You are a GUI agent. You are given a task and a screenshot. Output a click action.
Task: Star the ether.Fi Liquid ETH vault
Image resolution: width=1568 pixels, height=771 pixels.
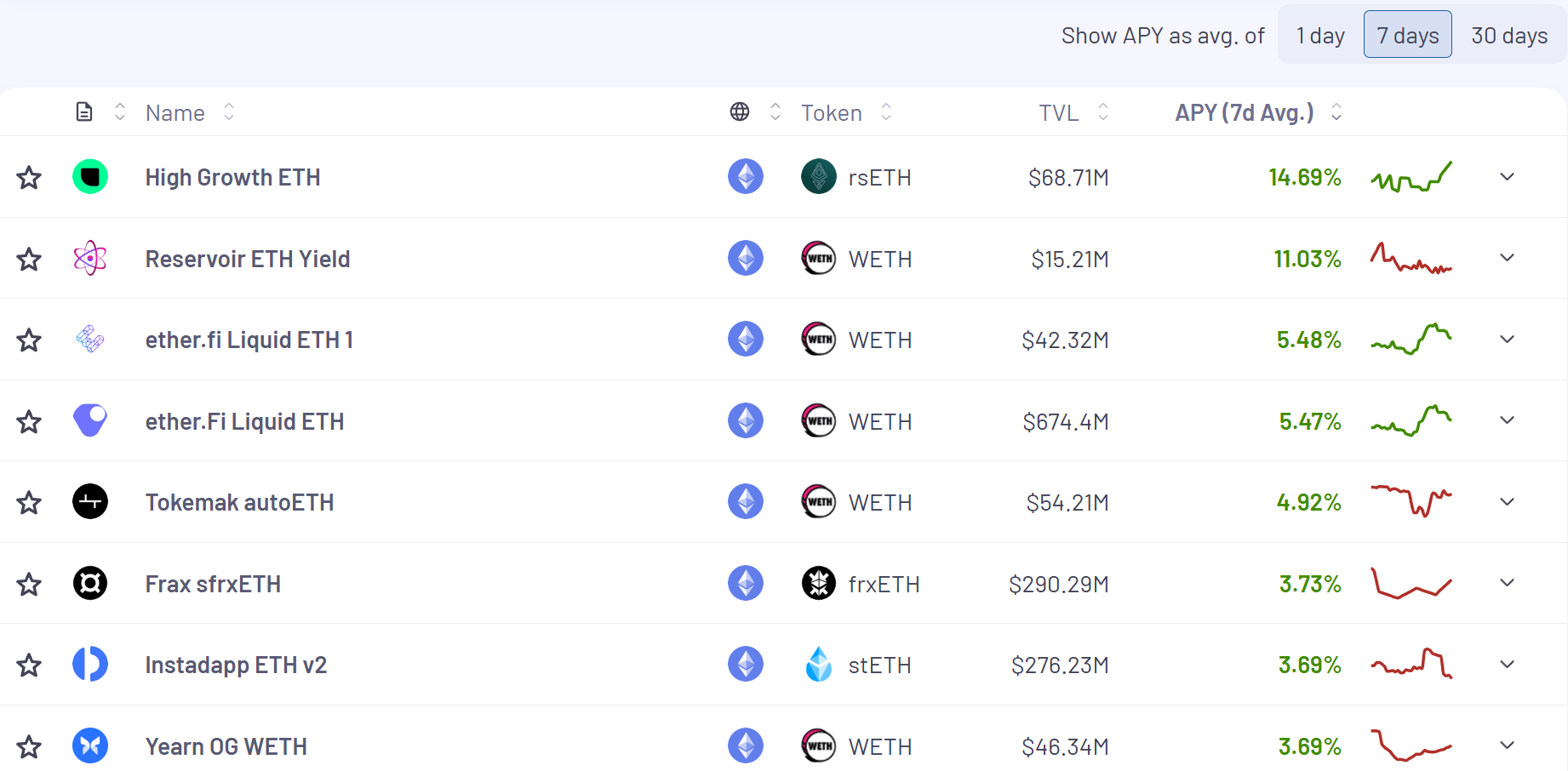30,422
